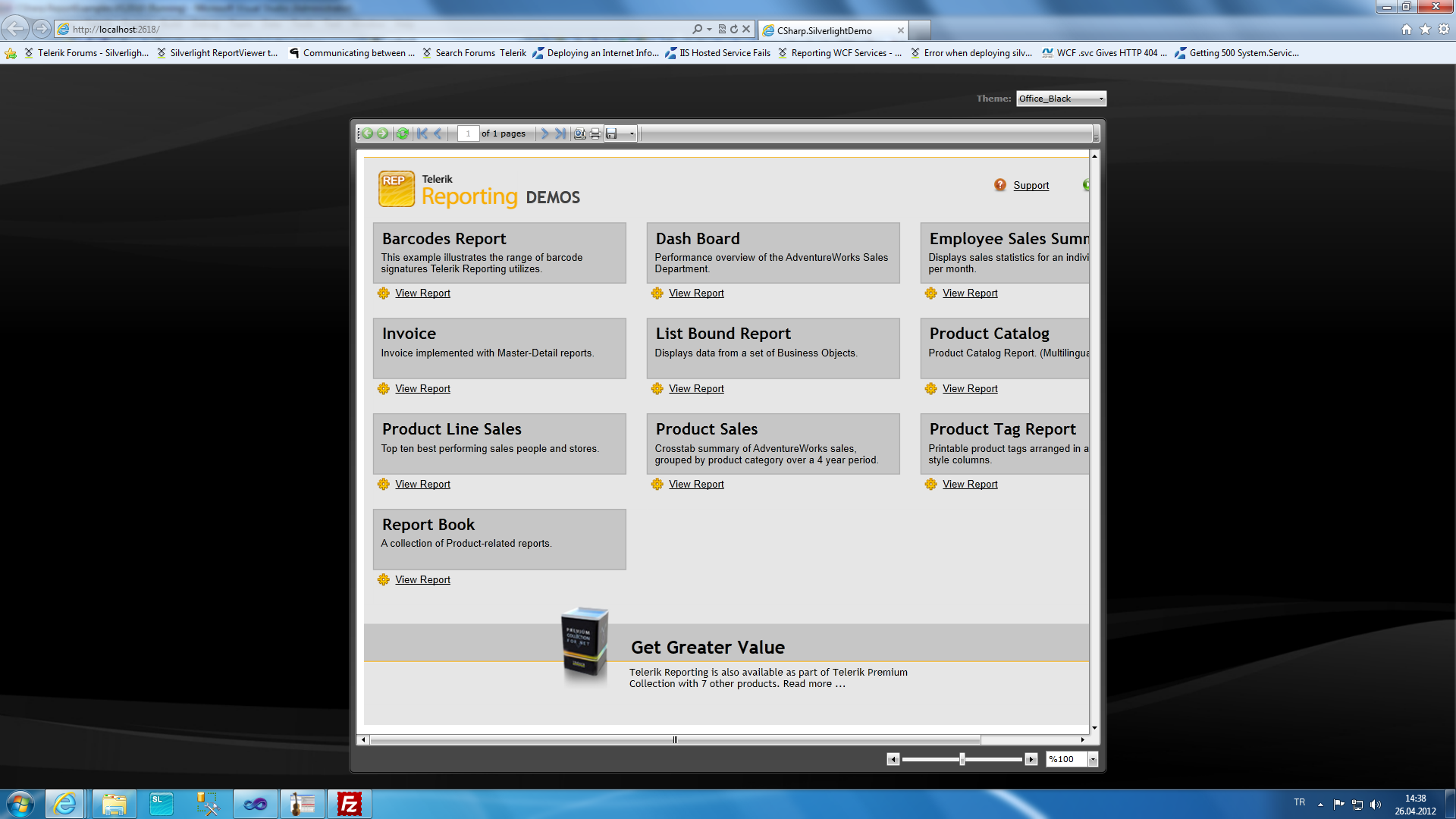
Task: Expand the zoom percentage dropdown
Action: coord(1093,759)
